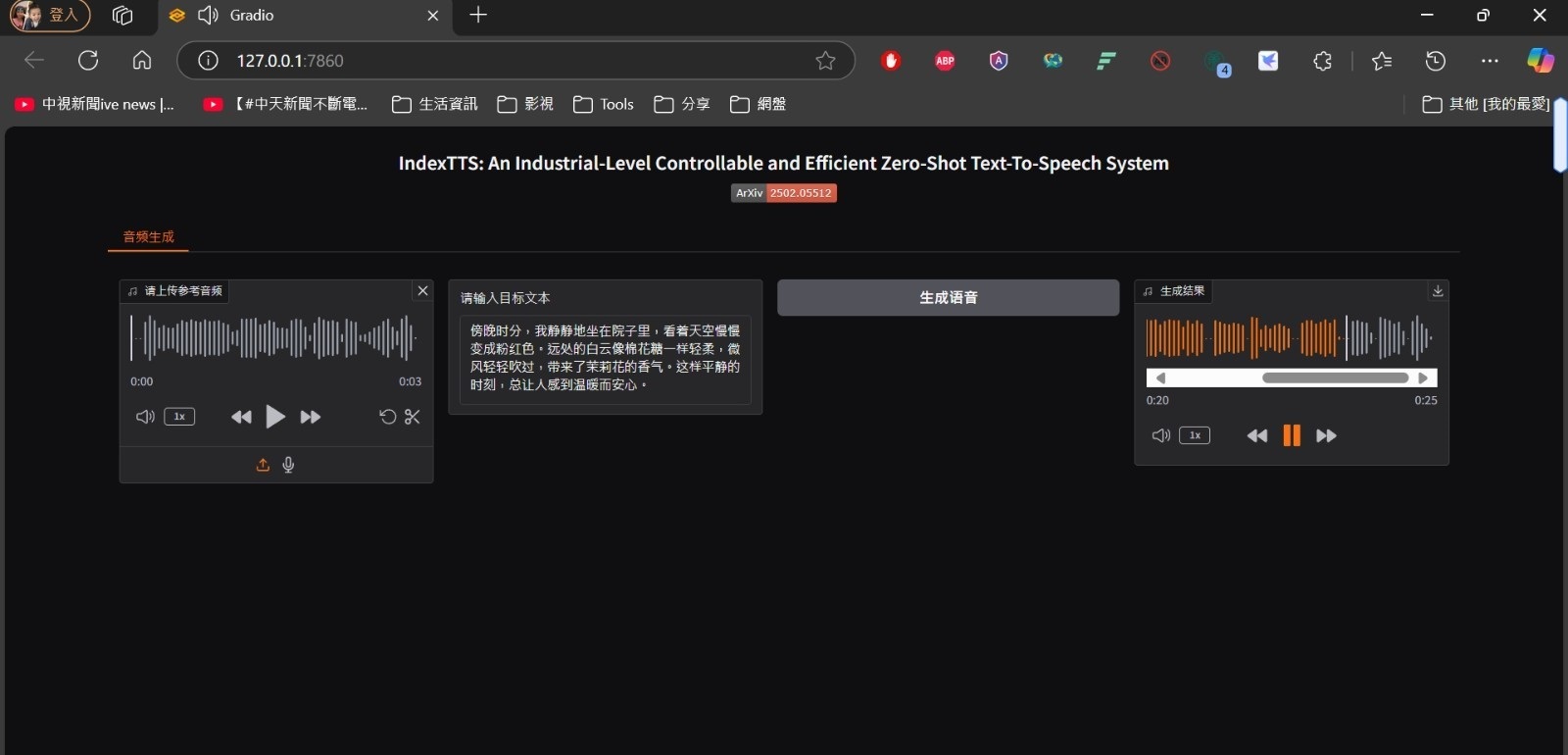Click the undo reset icon in reference player
The width and height of the screenshot is (1568, 755).
pyautogui.click(x=387, y=417)
